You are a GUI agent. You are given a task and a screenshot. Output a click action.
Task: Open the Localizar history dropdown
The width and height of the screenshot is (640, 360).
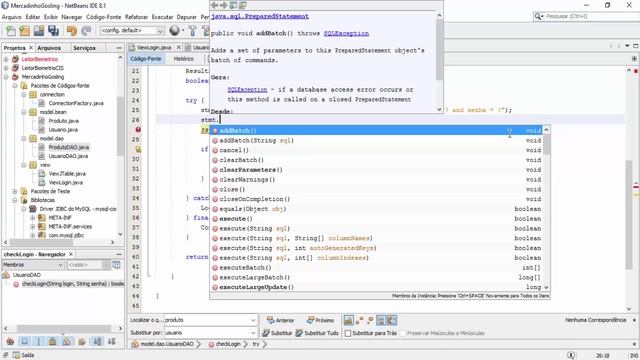253,320
